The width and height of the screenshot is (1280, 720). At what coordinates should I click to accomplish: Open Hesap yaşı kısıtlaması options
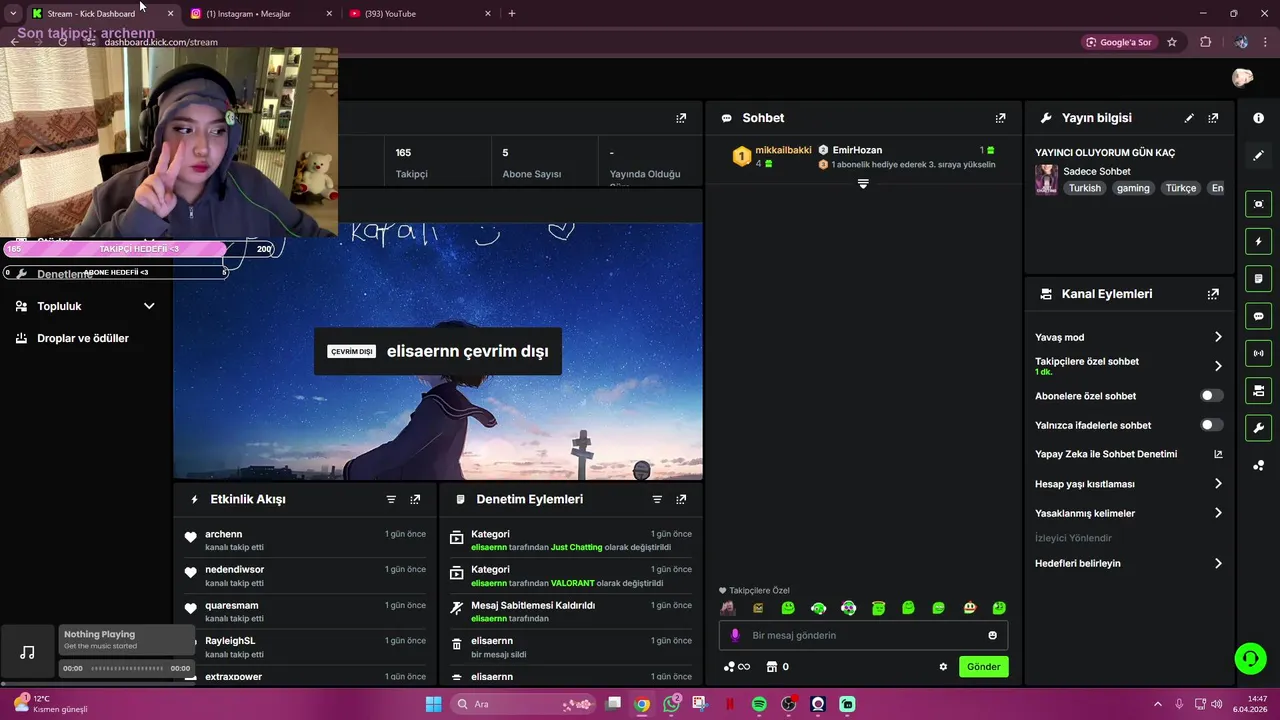point(1129,484)
